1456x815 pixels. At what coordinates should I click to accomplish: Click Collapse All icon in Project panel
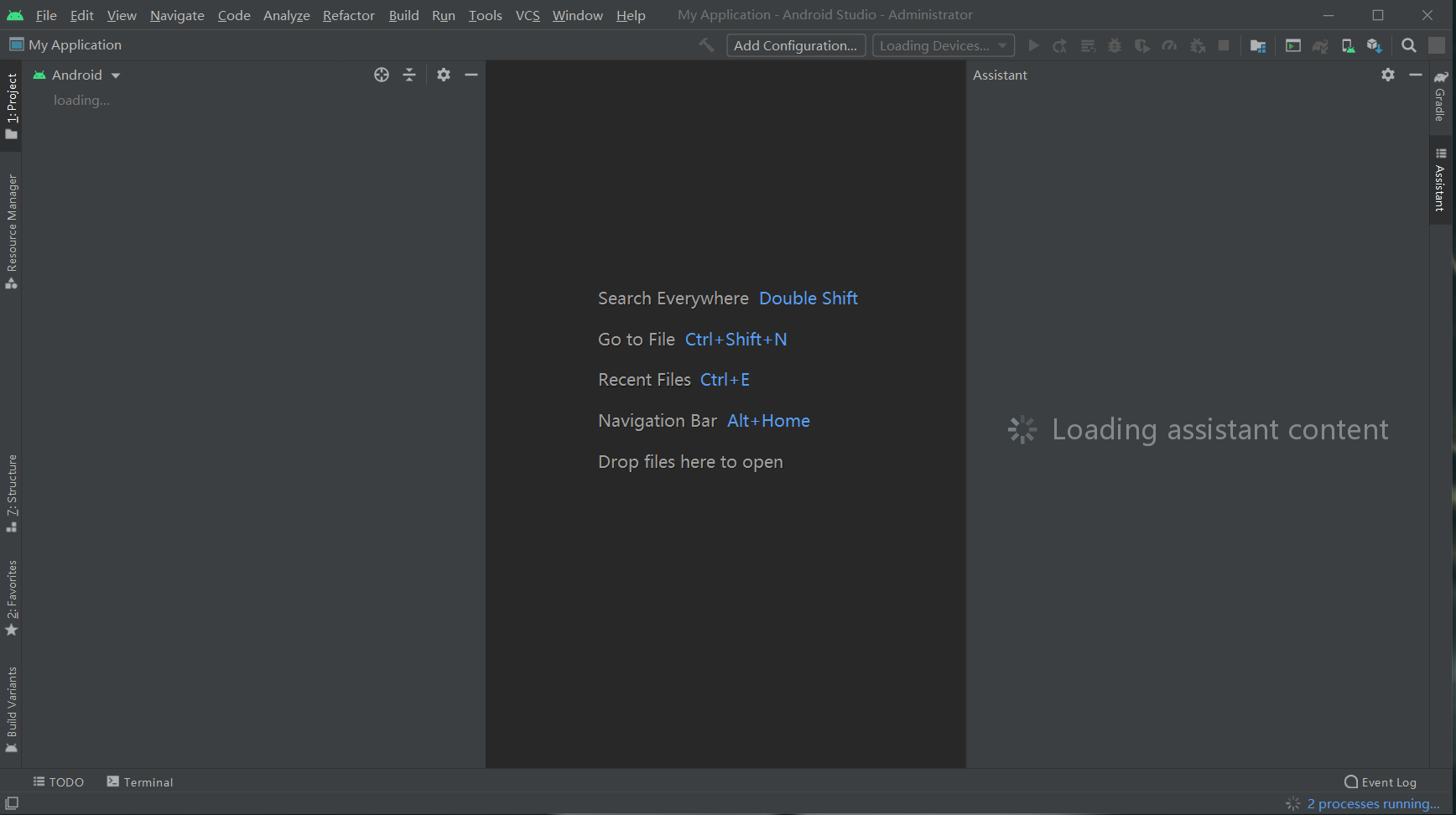[x=409, y=75]
